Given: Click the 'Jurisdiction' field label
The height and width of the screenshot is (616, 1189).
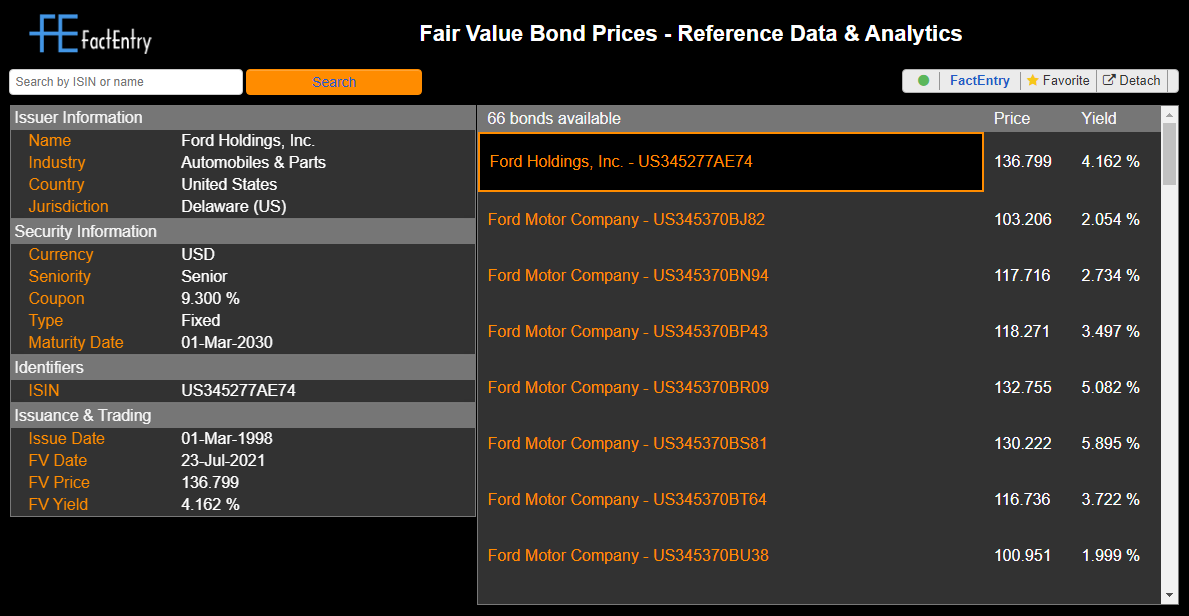Looking at the screenshot, I should tap(68, 206).
